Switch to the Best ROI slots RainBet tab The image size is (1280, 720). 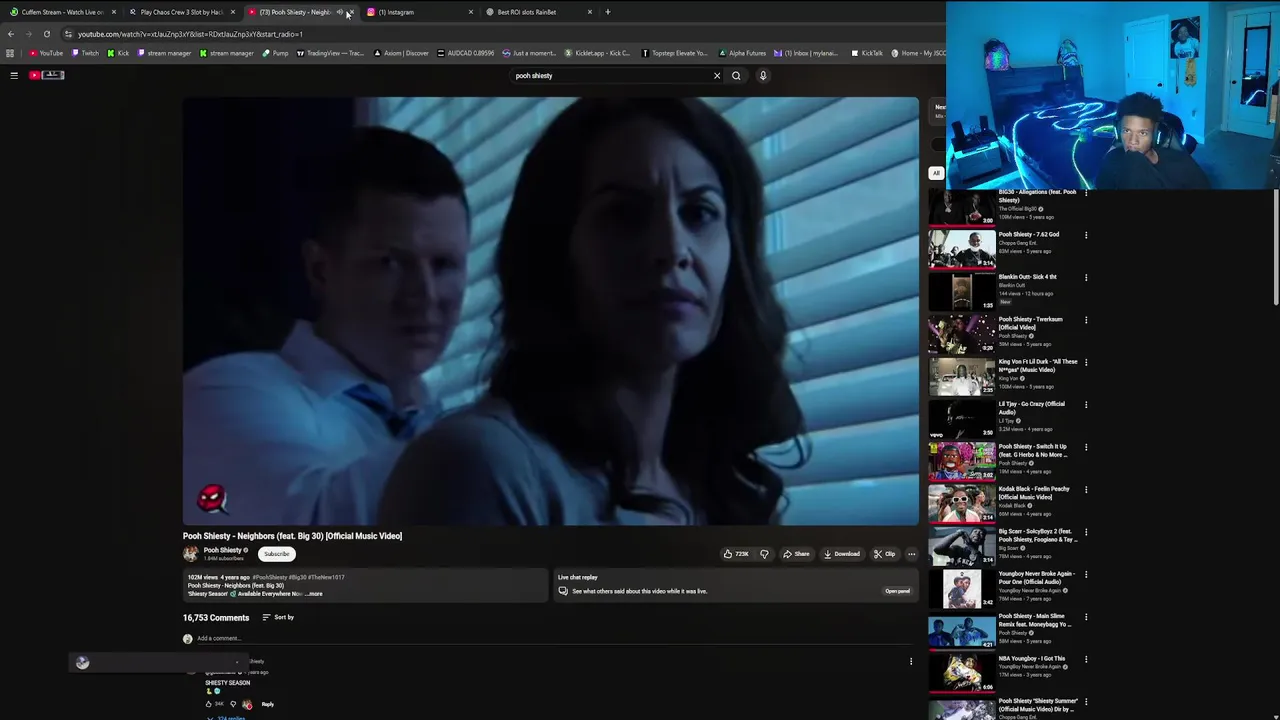point(537,12)
